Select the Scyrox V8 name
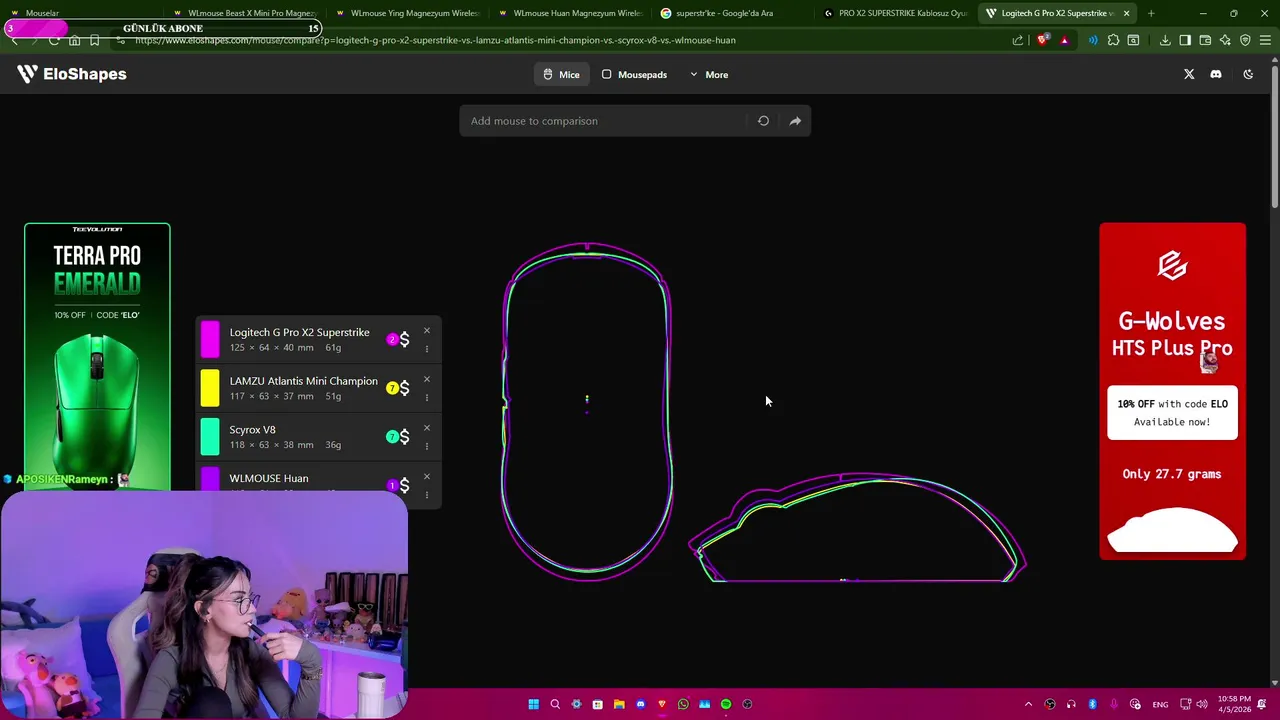The width and height of the screenshot is (1280, 720). (252, 430)
